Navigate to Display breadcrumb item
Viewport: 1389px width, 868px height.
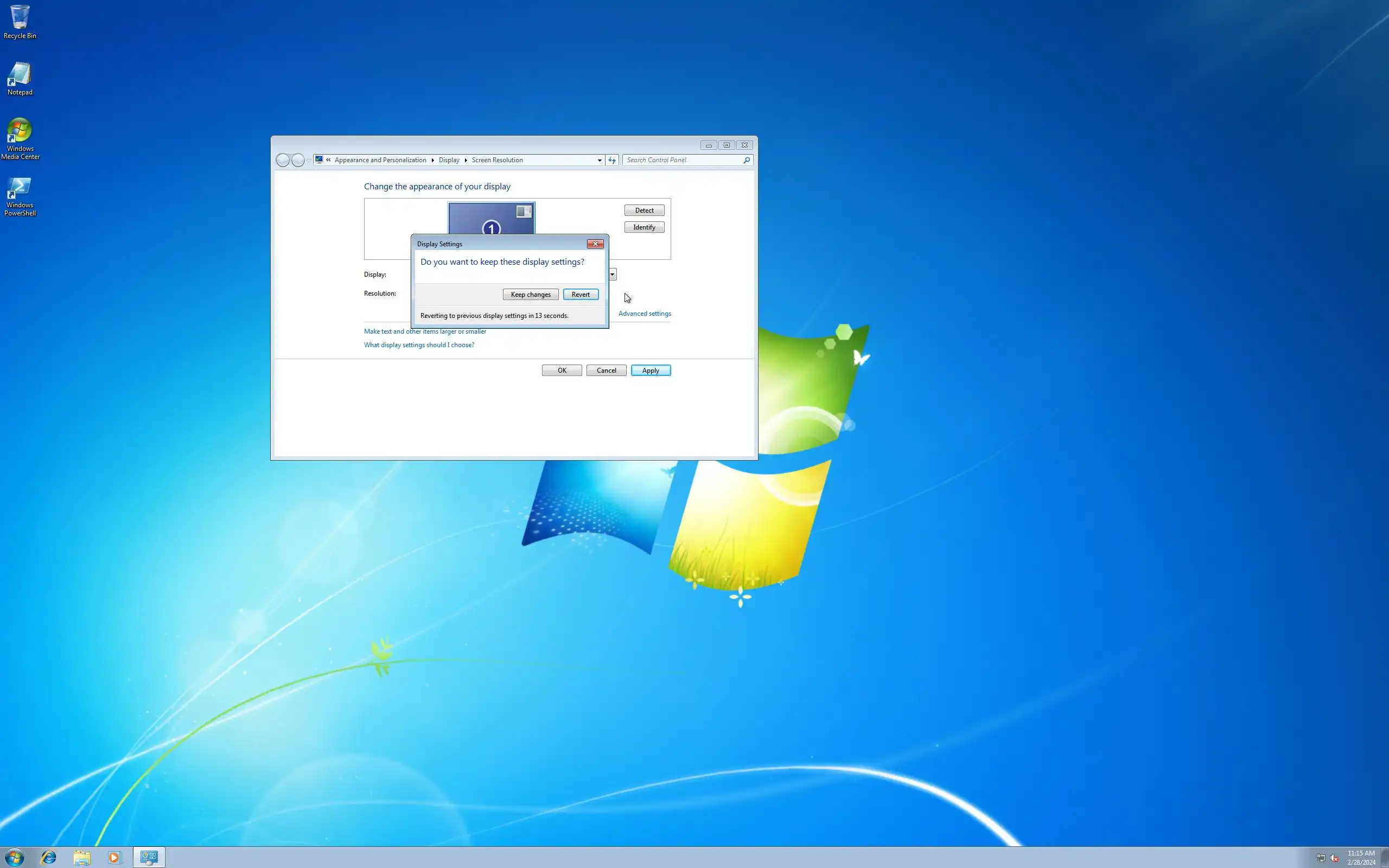click(x=449, y=160)
